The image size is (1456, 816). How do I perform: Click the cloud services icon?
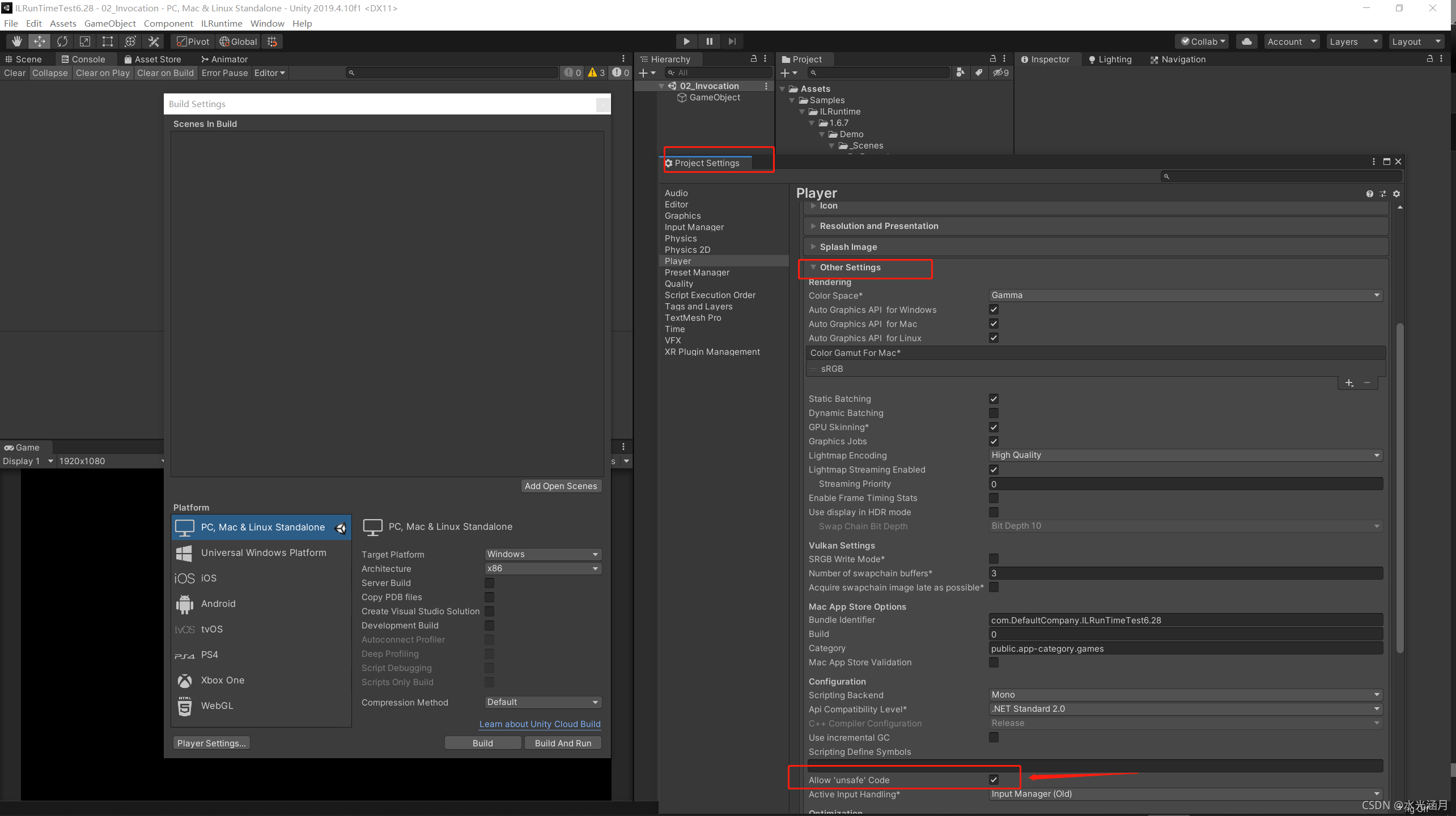click(x=1246, y=41)
